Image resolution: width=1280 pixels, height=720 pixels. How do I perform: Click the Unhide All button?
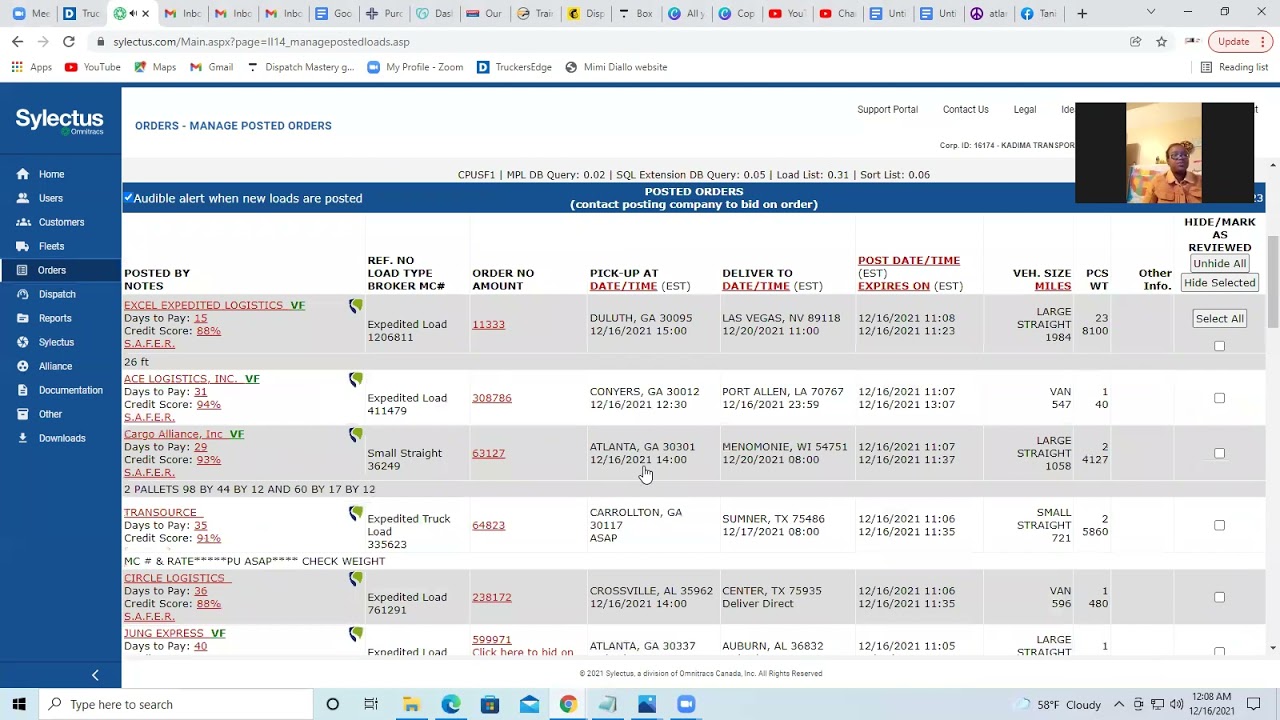coord(1219,263)
